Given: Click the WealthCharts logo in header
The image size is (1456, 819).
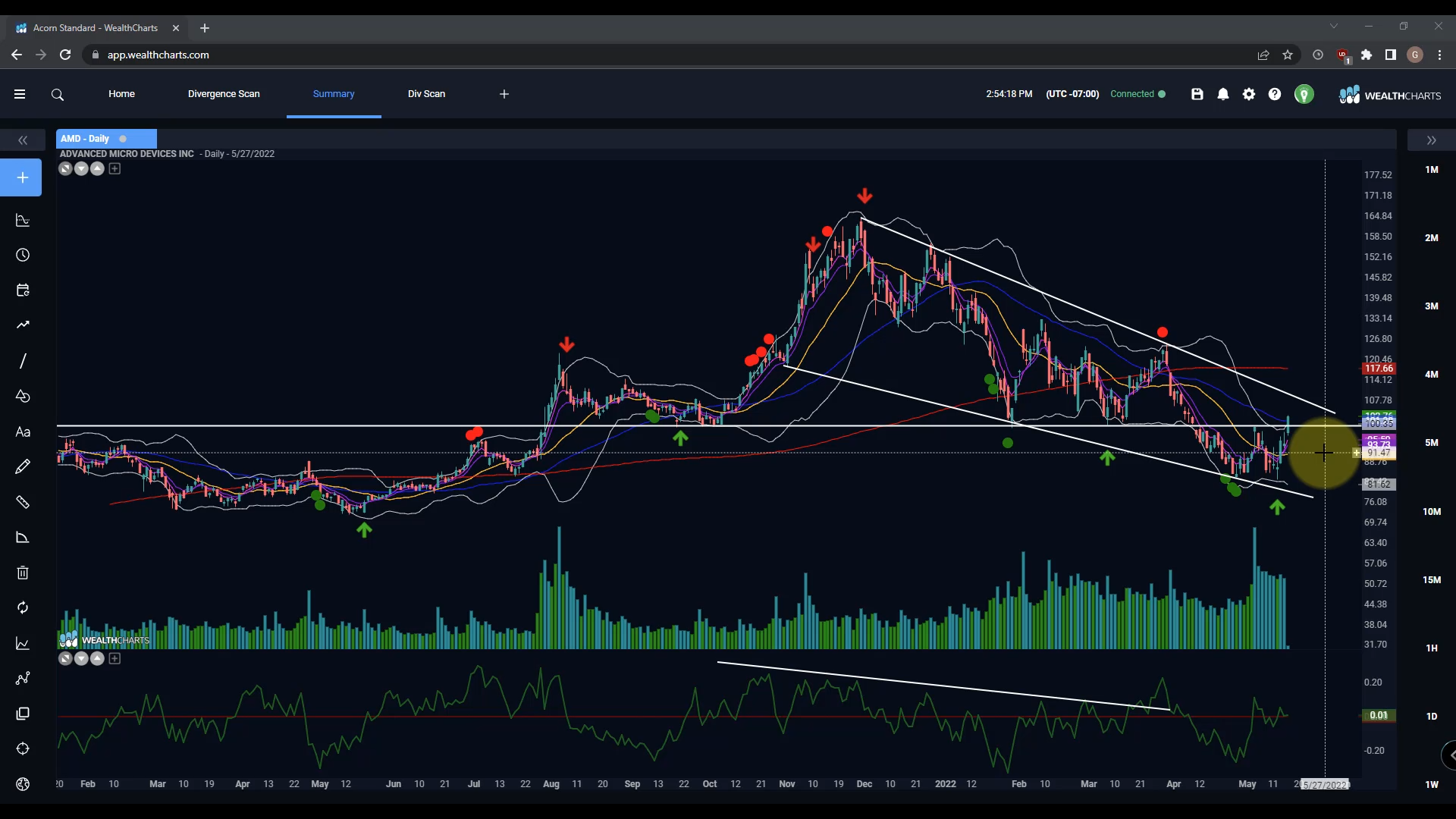Looking at the screenshot, I should [x=1389, y=95].
